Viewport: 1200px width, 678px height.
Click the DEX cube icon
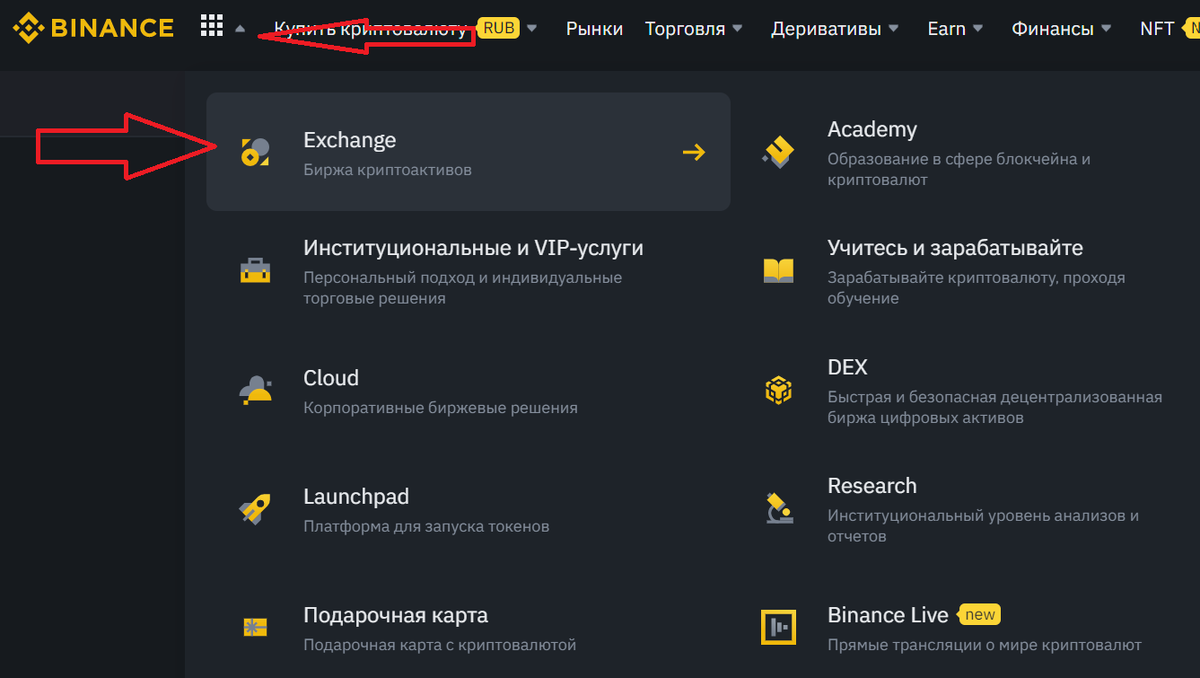coord(778,390)
